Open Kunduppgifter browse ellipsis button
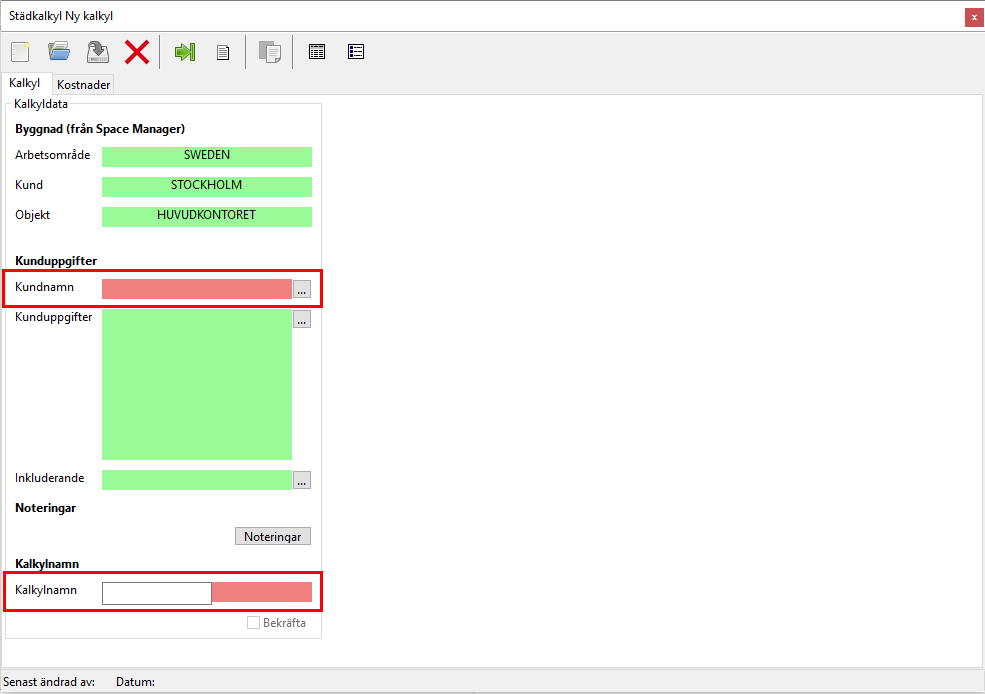The height and width of the screenshot is (694, 985). (302, 319)
